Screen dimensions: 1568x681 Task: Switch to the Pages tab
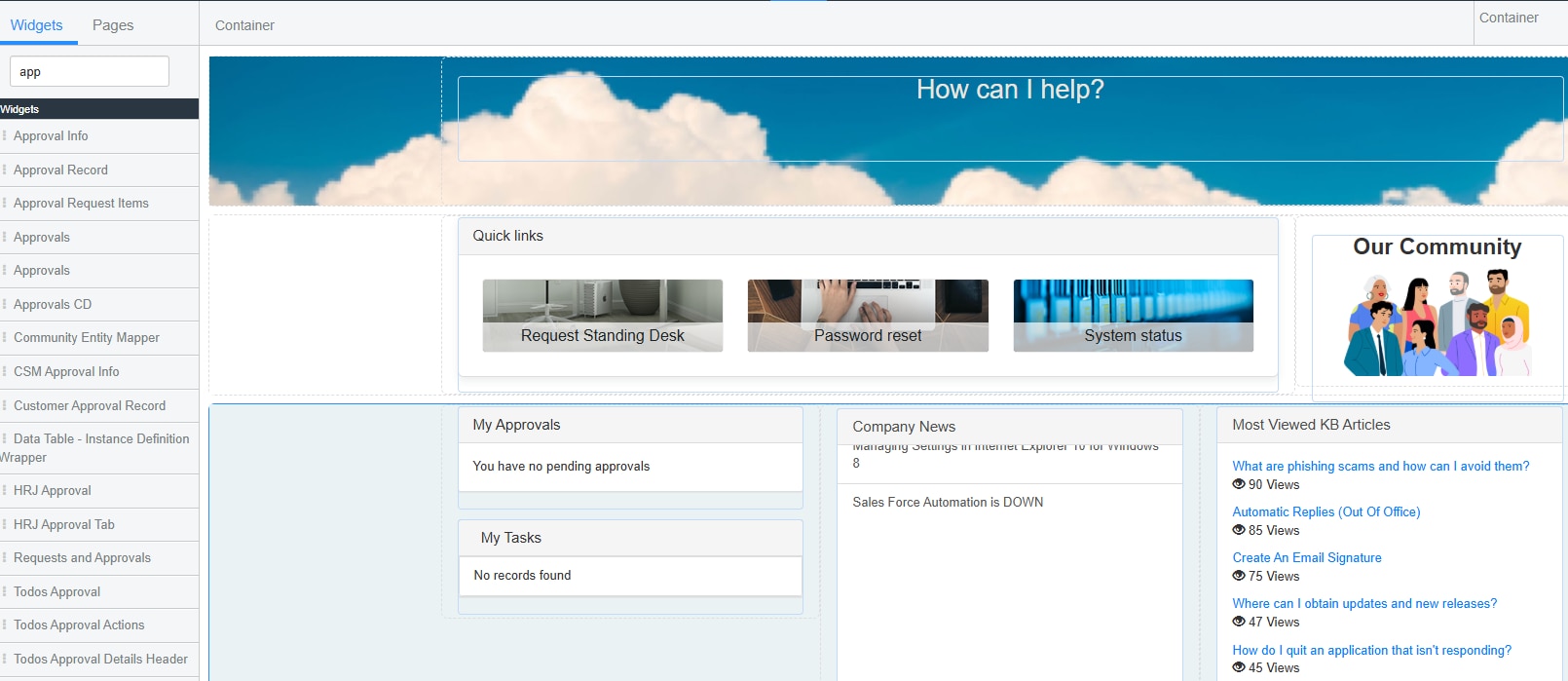(113, 25)
